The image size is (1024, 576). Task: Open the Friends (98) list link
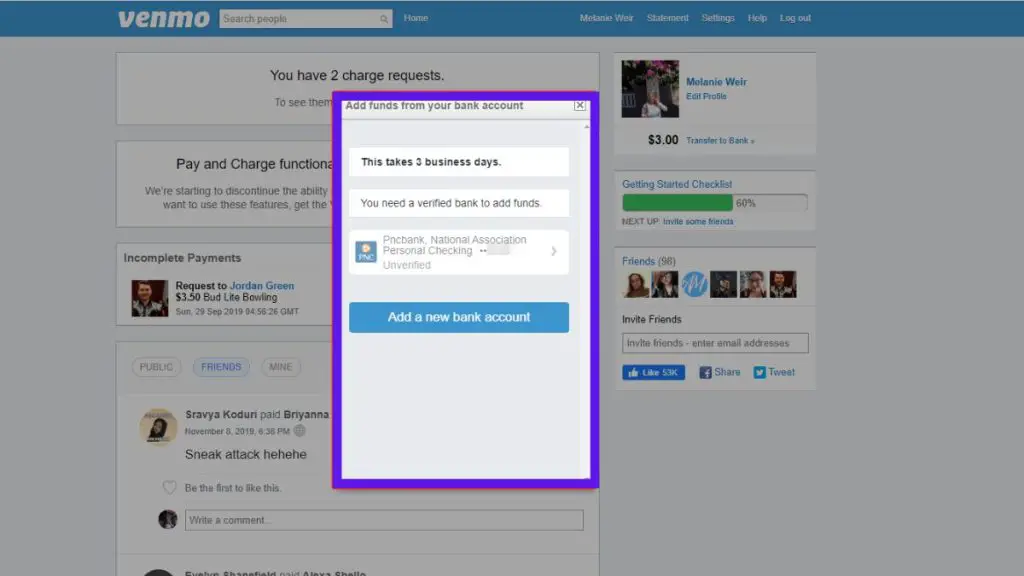[648, 261]
